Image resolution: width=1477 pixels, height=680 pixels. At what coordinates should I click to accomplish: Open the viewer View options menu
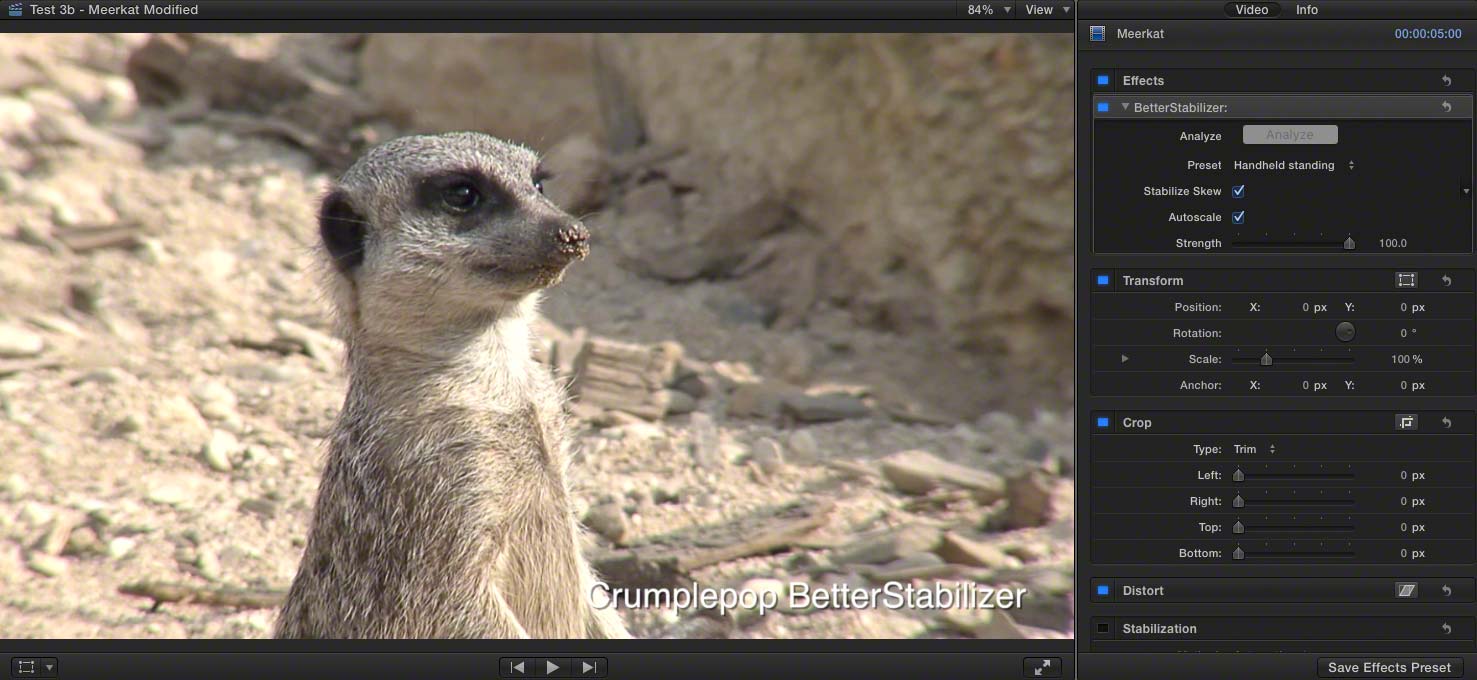click(x=1047, y=10)
